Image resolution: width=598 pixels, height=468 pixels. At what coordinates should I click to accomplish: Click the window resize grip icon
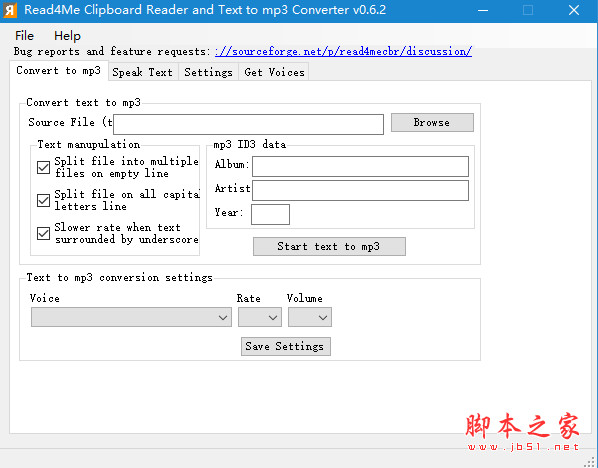pos(590,462)
